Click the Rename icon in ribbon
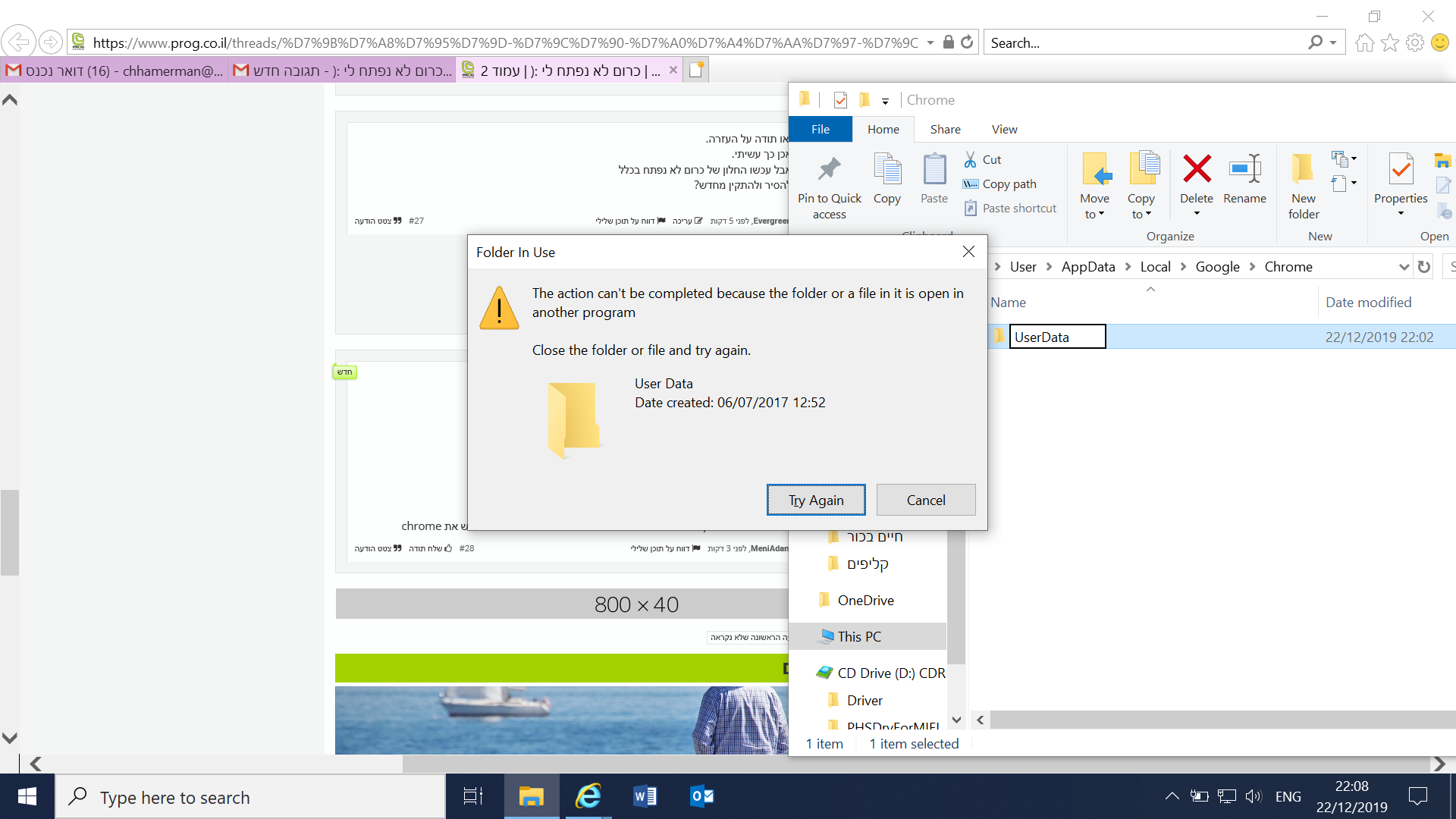The image size is (1456, 819). click(1244, 170)
